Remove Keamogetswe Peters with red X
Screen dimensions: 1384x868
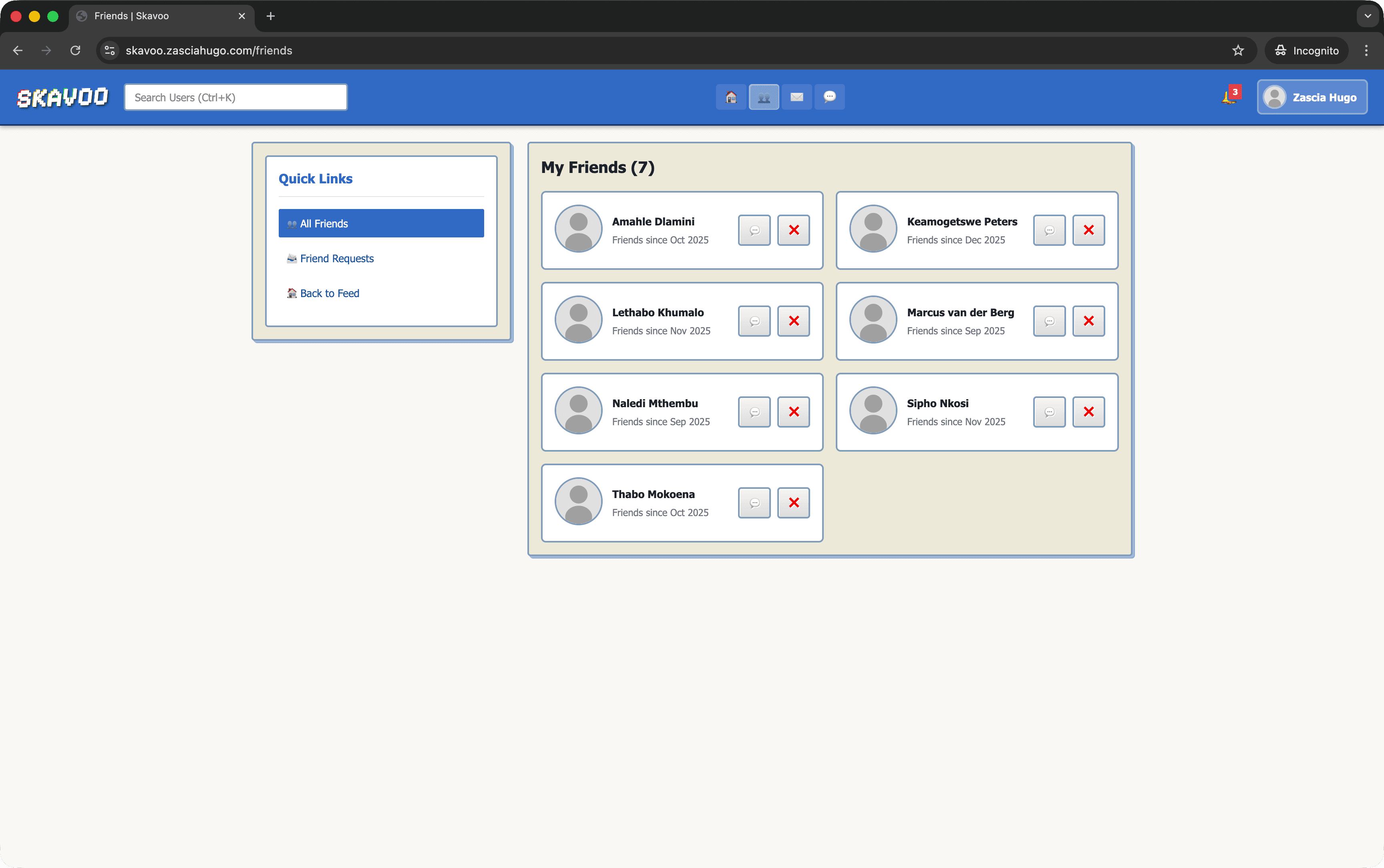click(1088, 230)
